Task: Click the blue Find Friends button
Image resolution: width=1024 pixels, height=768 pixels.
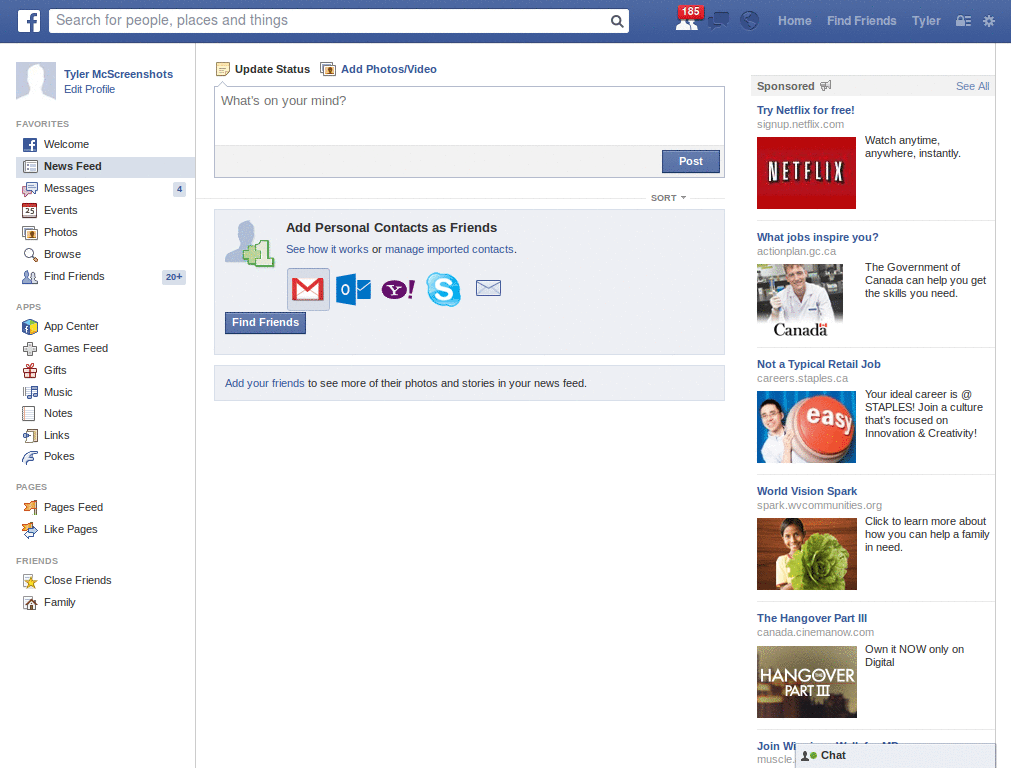Action: click(x=265, y=323)
